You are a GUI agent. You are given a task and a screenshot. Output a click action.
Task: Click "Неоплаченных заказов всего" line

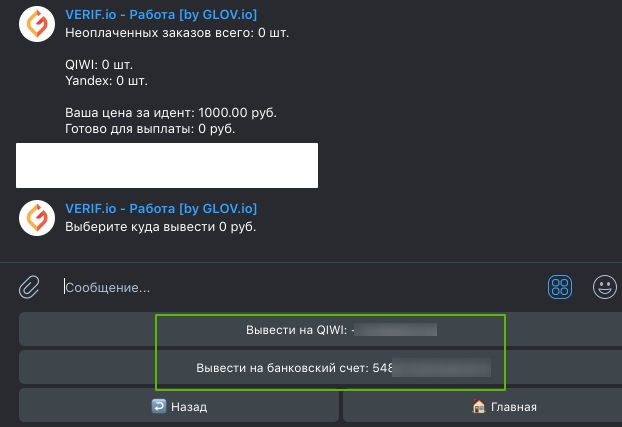[177, 33]
